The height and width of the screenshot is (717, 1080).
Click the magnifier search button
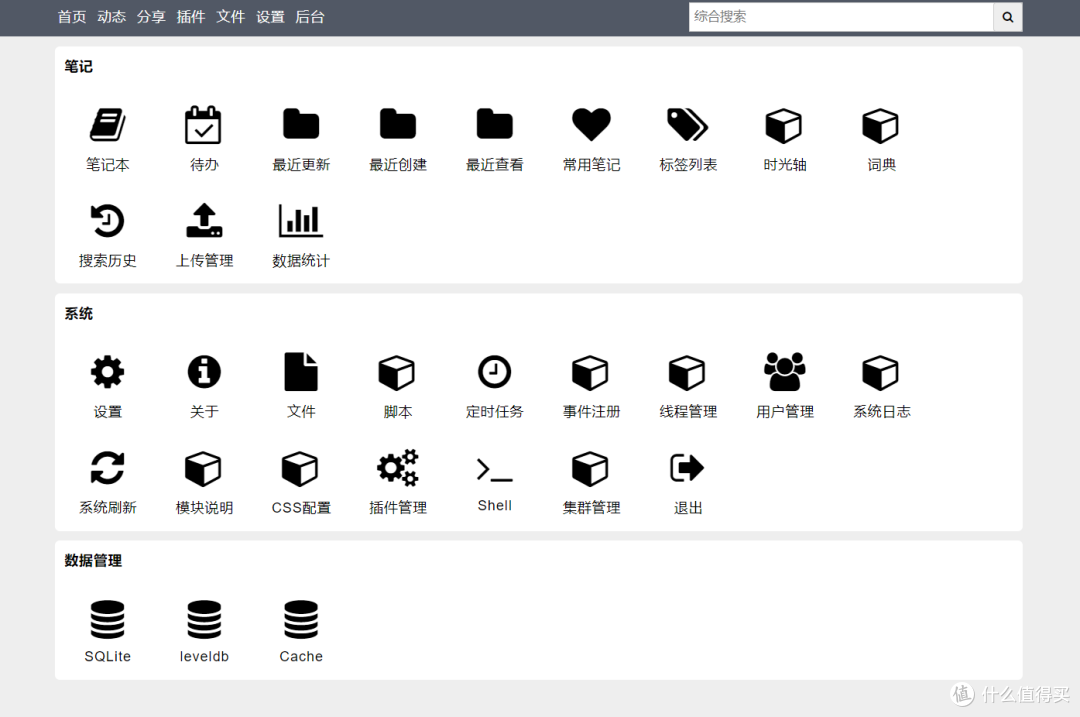[1008, 17]
